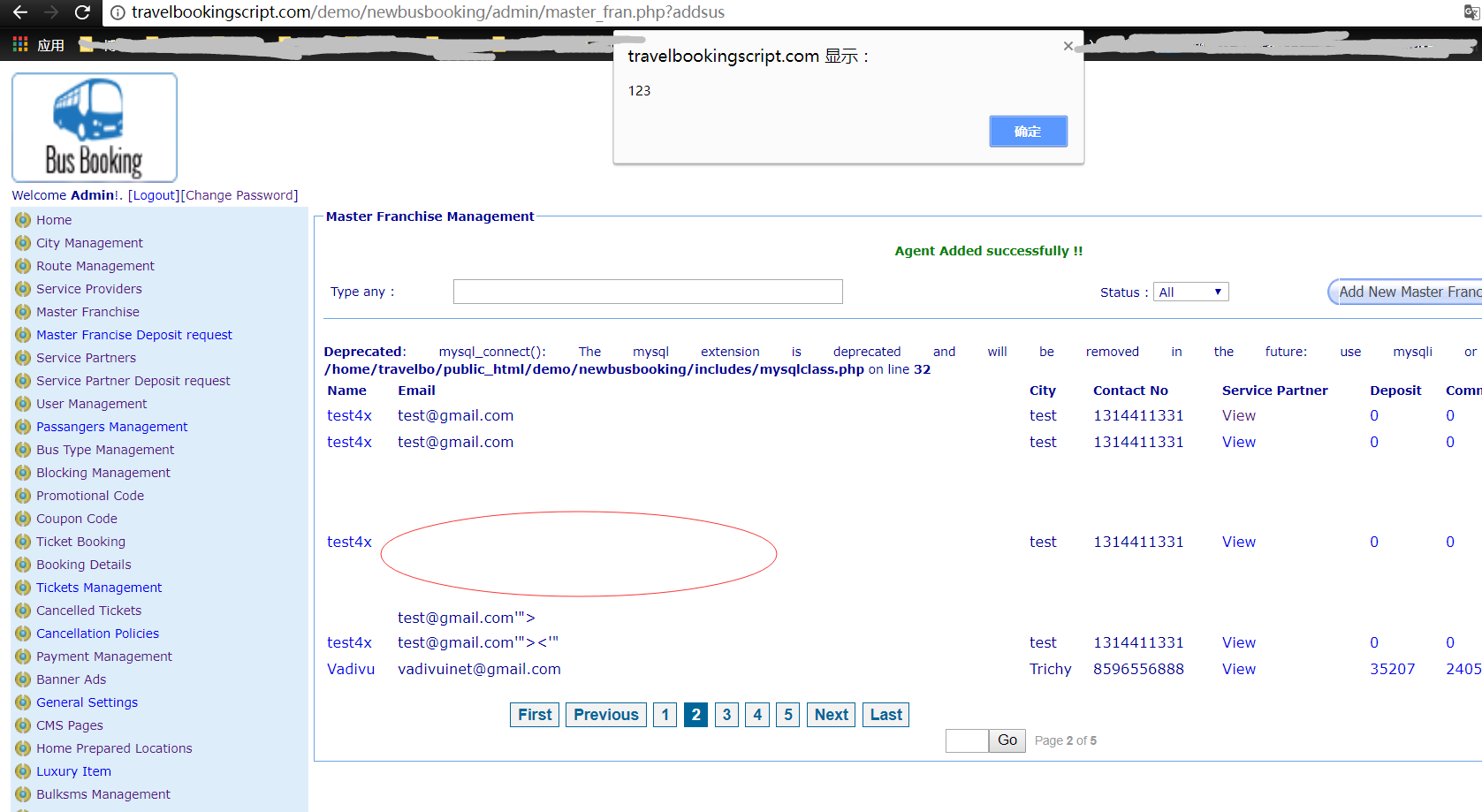The width and height of the screenshot is (1482, 812).
Task: Click contact number 8596556888
Action: tap(1138, 669)
